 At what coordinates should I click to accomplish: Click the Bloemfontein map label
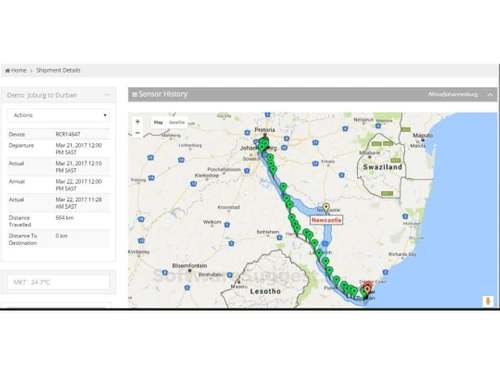(x=190, y=266)
